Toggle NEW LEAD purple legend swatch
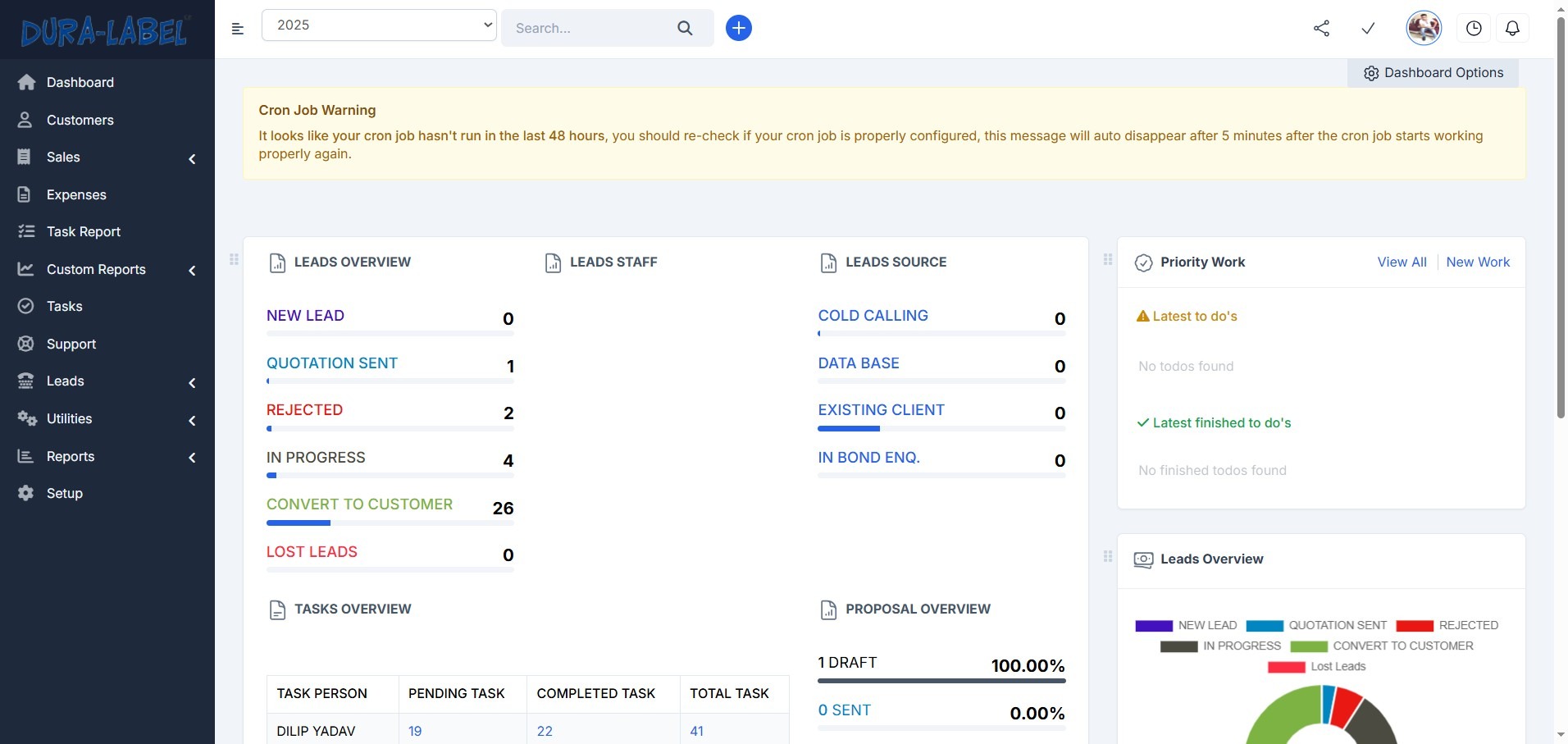1568x744 pixels. point(1154,626)
